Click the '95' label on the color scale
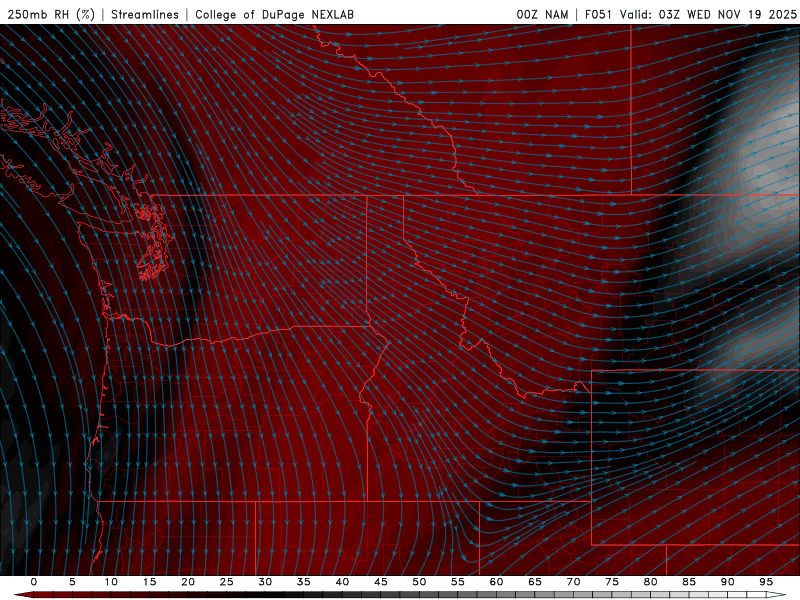Viewport: 800px width, 600px height. point(766,582)
